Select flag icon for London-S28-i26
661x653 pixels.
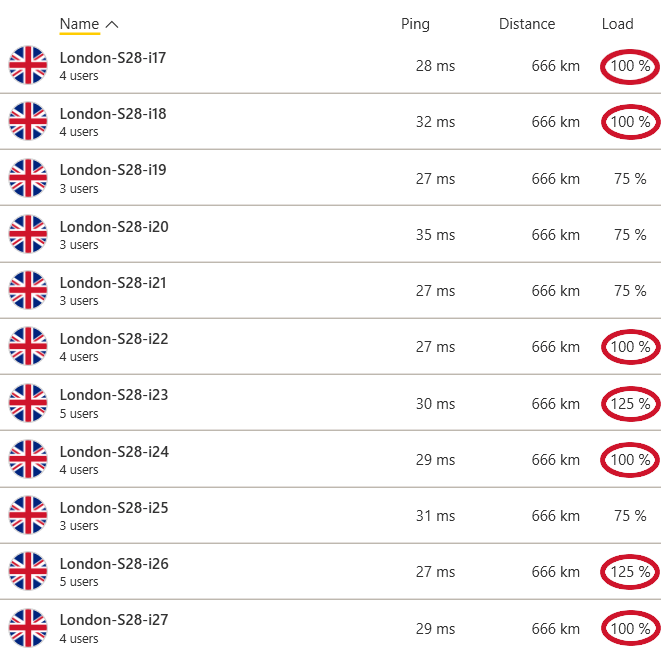(28, 571)
